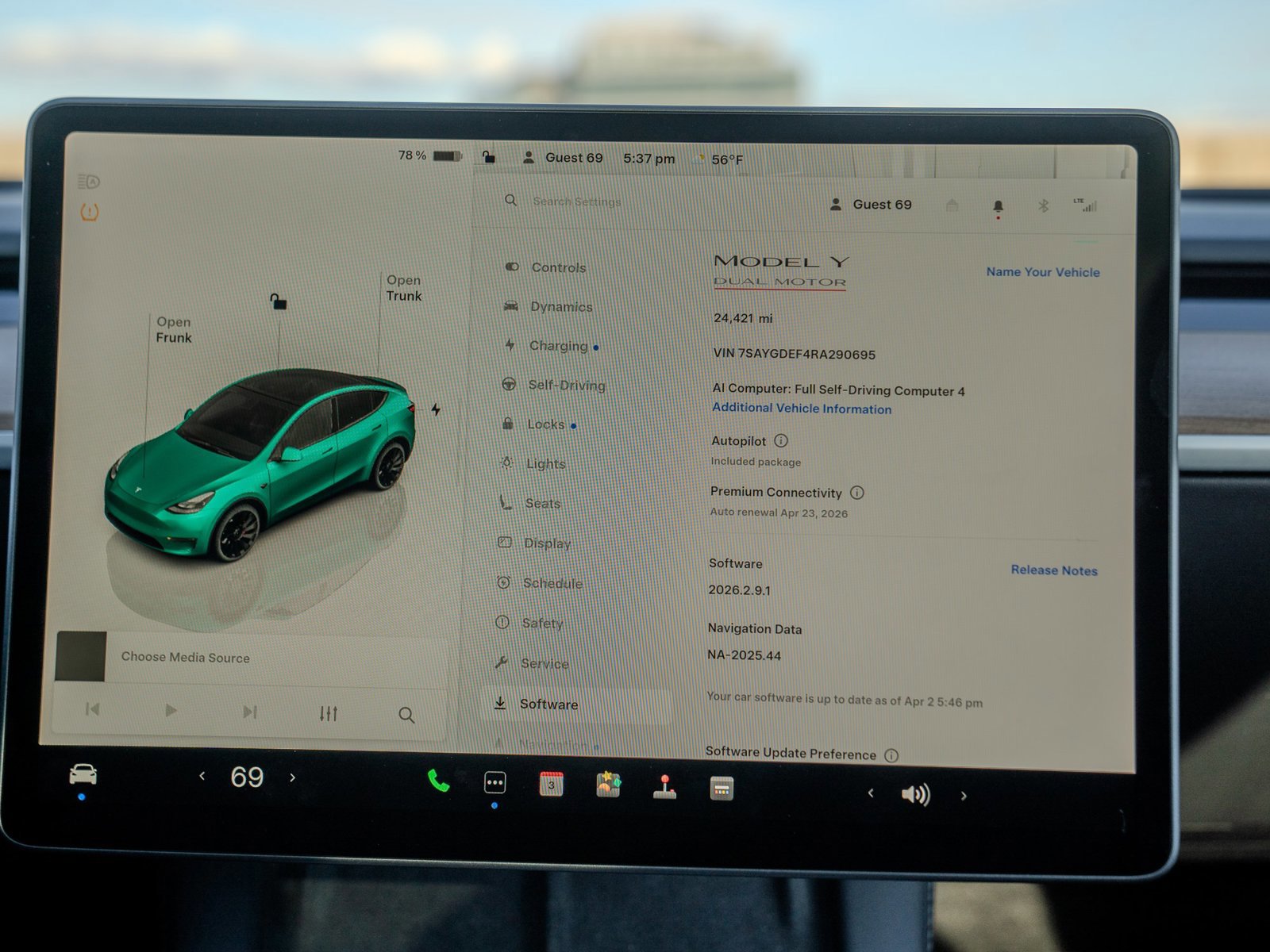The height and width of the screenshot is (952, 1270).
Task: Expand hidden dock apps with the right chevron
Action: pos(964,794)
